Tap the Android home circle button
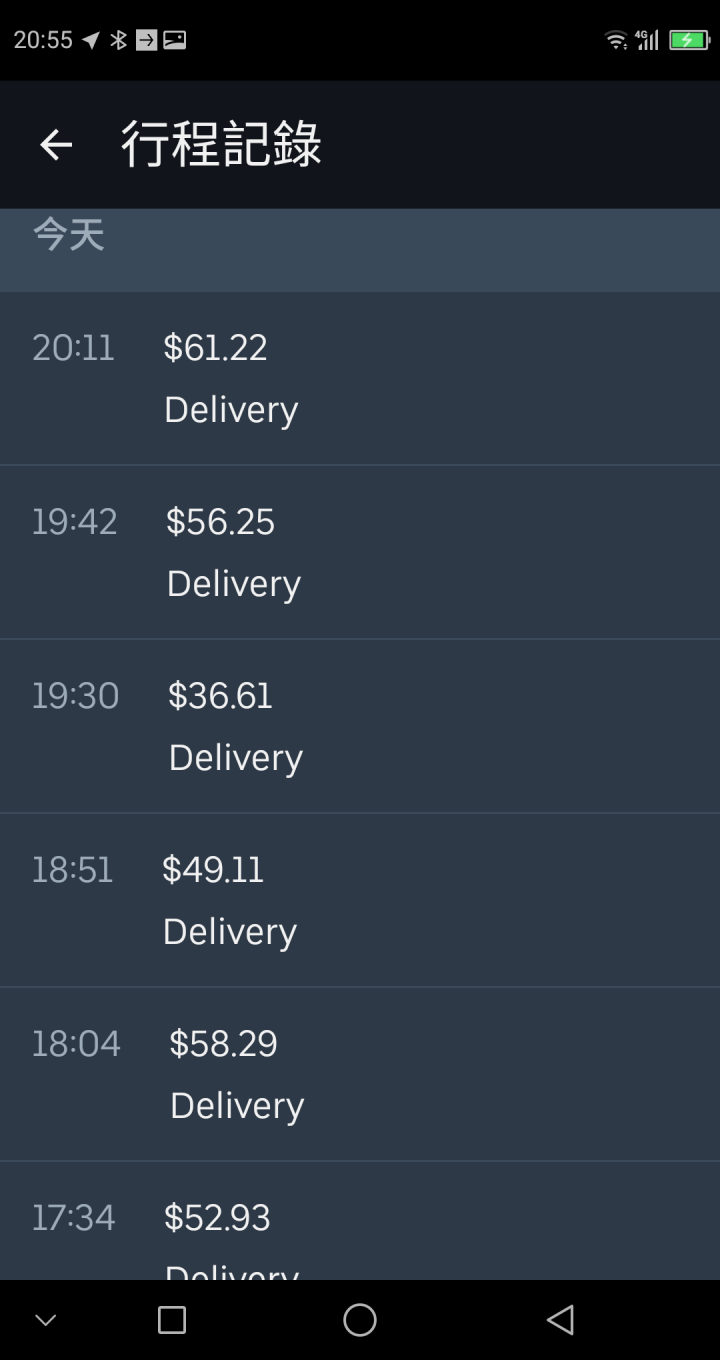Screen dimensions: 720x1360 (x=360, y=1320)
